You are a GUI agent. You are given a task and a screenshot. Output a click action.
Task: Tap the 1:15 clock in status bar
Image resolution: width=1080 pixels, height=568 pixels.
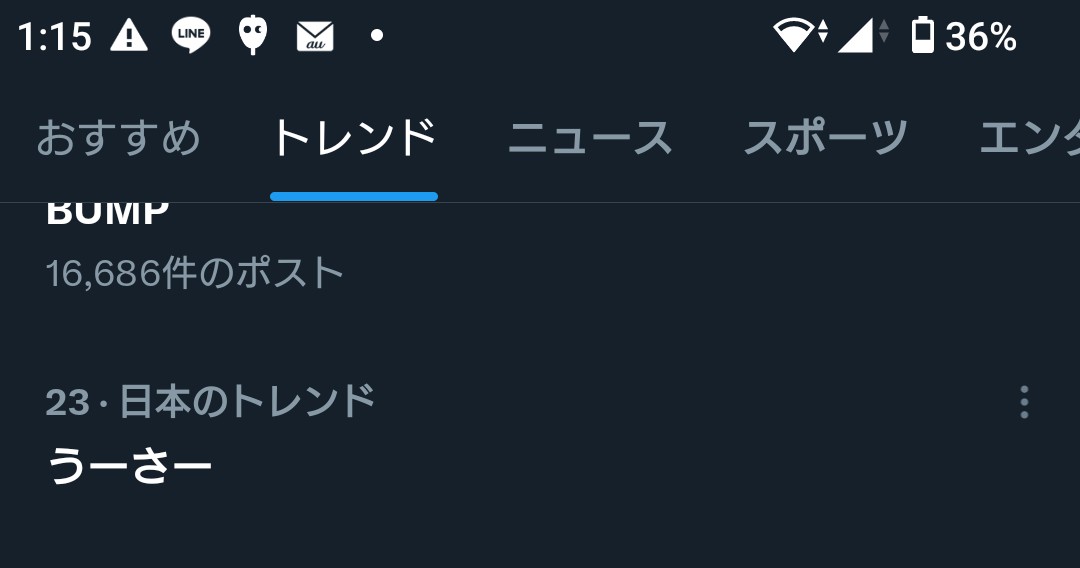[x=54, y=36]
